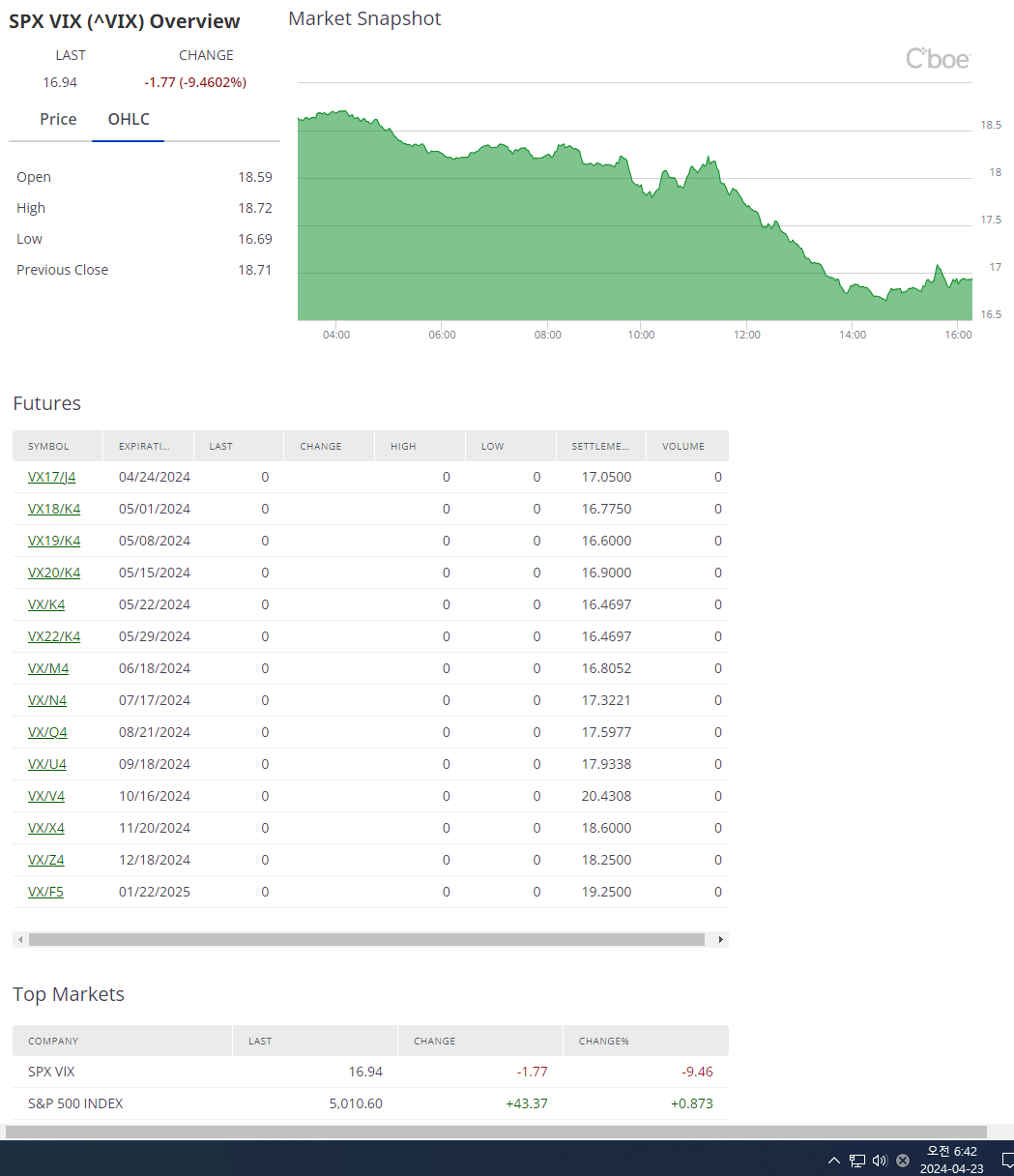Sort futures by the LAST column header

point(239,446)
